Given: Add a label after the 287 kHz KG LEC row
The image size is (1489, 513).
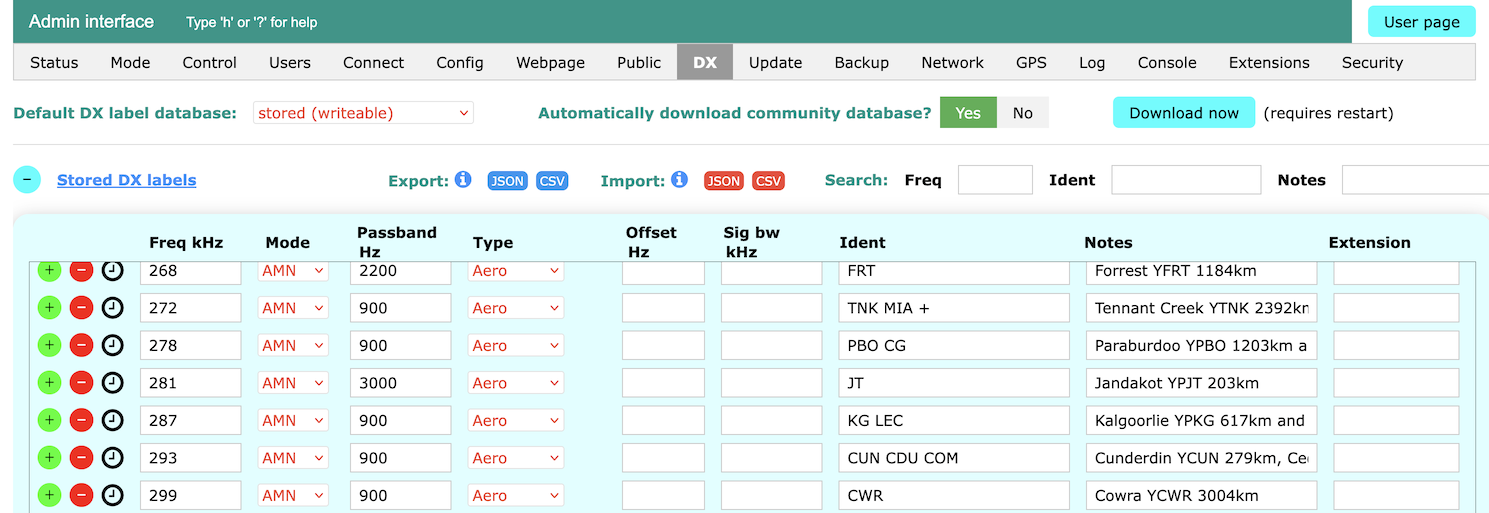Looking at the screenshot, I should pyautogui.click(x=48, y=420).
